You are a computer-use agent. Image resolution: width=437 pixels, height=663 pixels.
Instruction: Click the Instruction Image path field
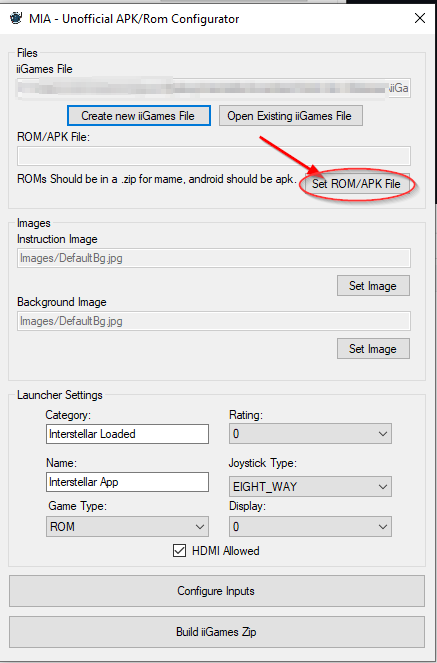pyautogui.click(x=213, y=258)
